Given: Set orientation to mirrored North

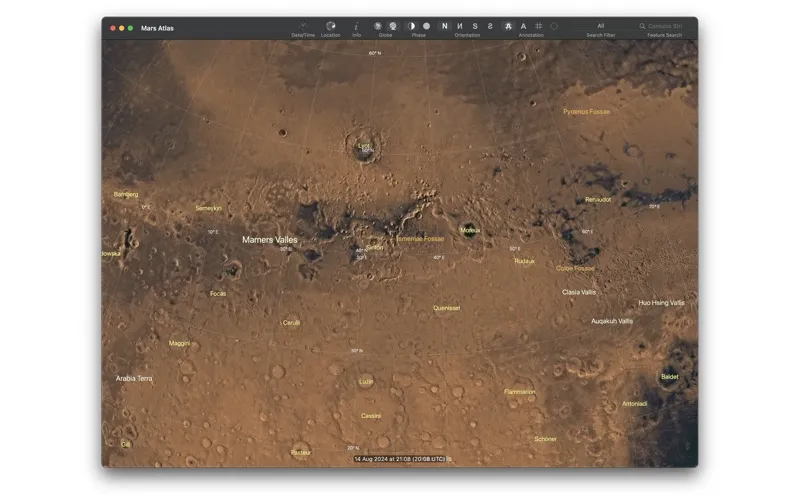Looking at the screenshot, I should pos(460,26).
